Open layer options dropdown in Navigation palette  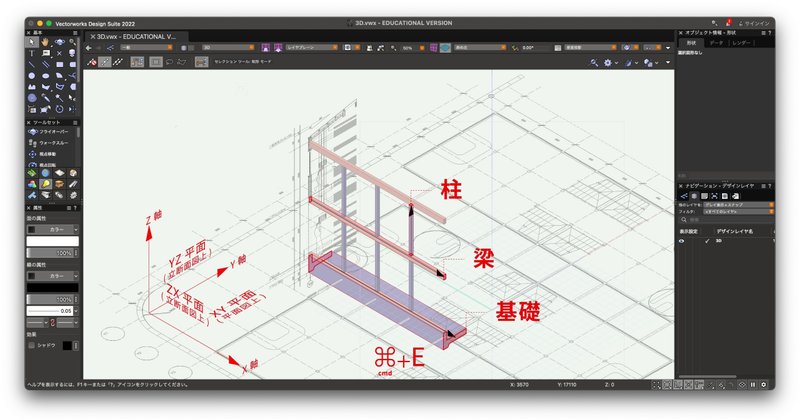(x=738, y=205)
